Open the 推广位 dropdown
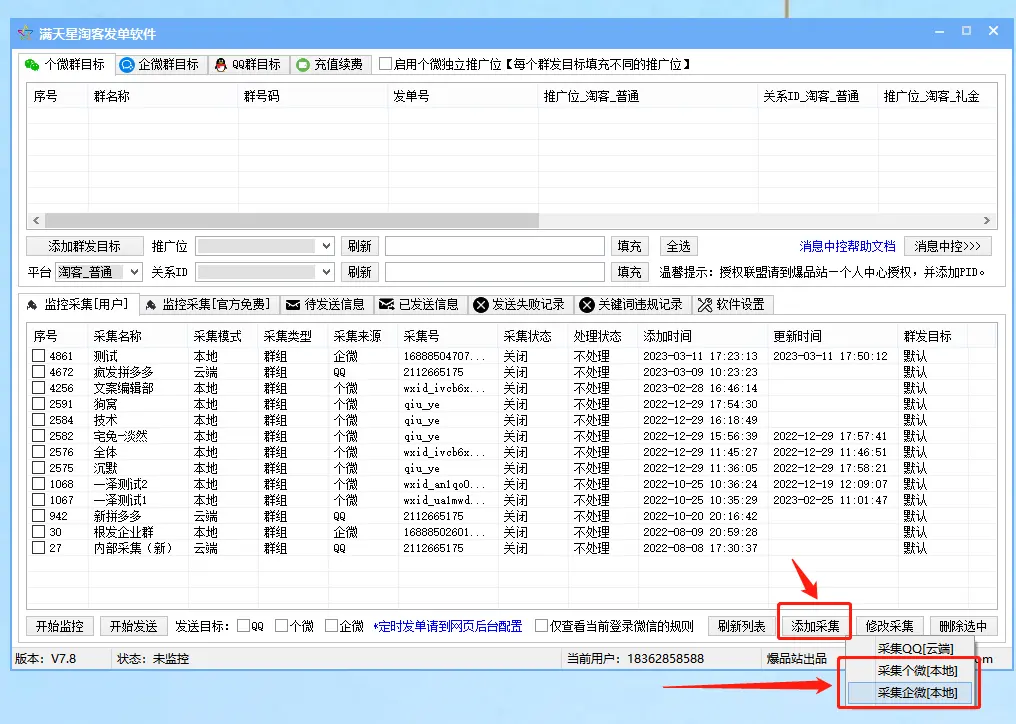 pos(265,246)
